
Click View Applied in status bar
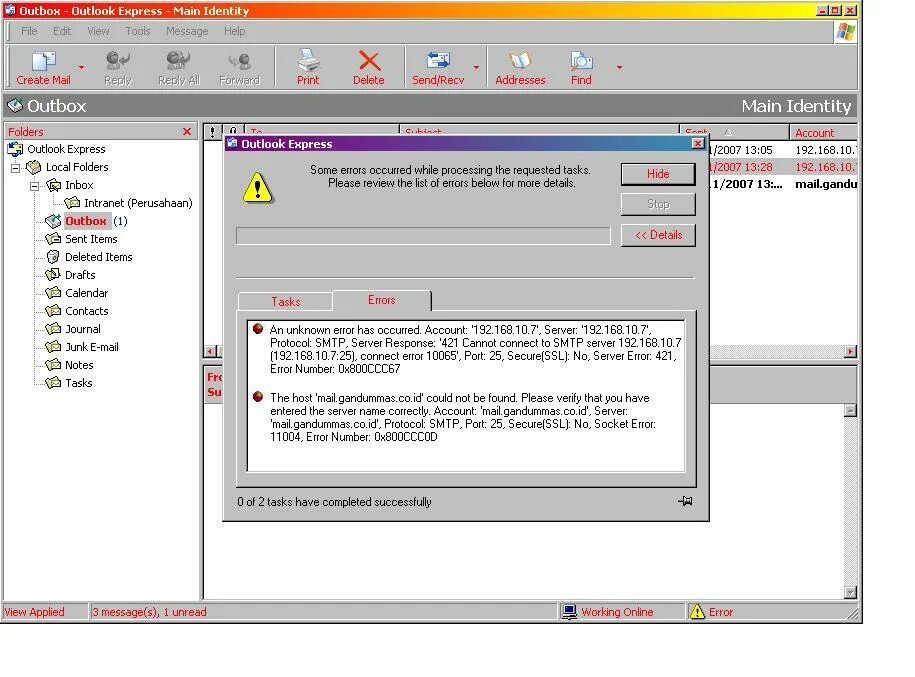tap(34, 612)
